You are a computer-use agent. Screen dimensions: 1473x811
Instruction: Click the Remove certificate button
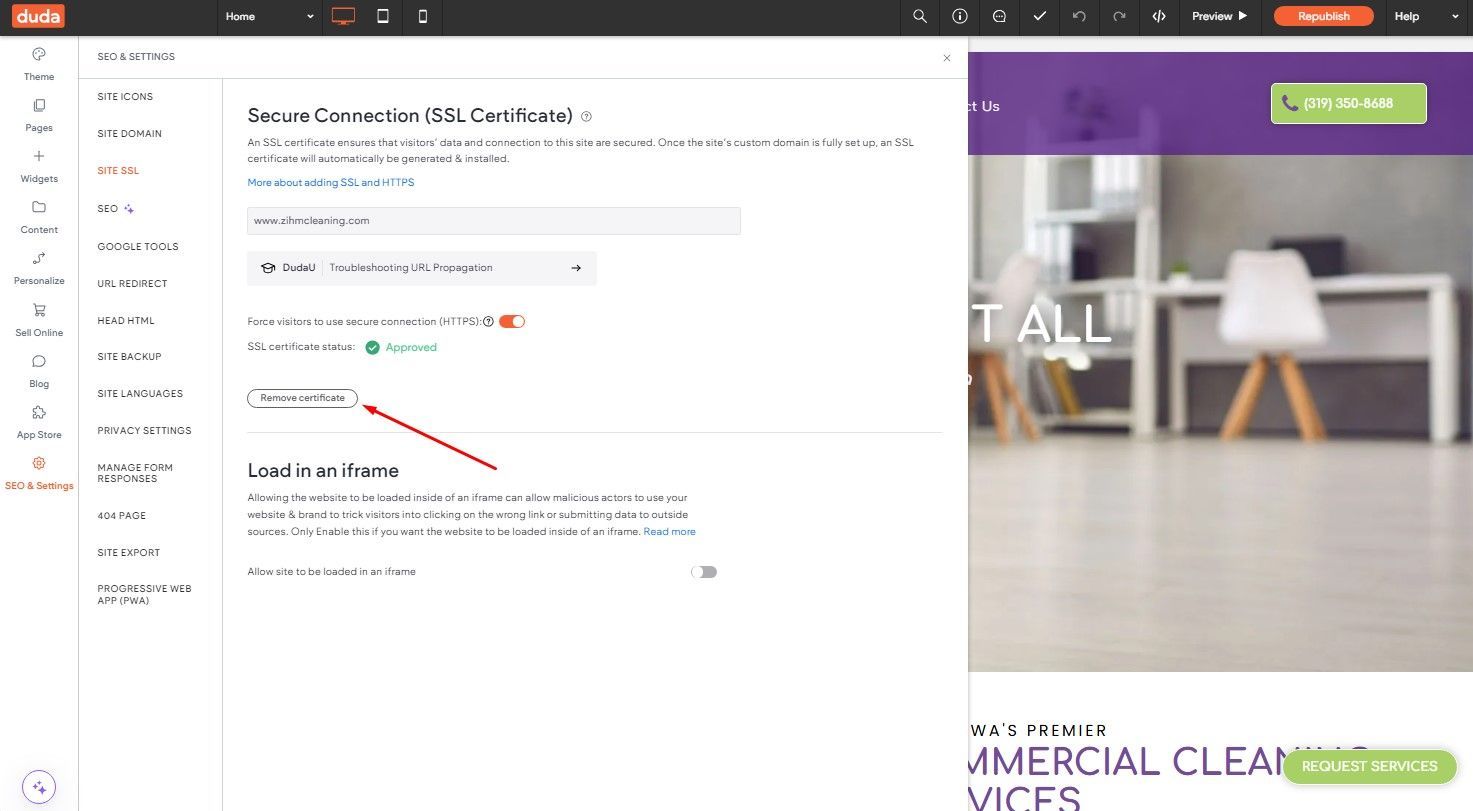[302, 398]
